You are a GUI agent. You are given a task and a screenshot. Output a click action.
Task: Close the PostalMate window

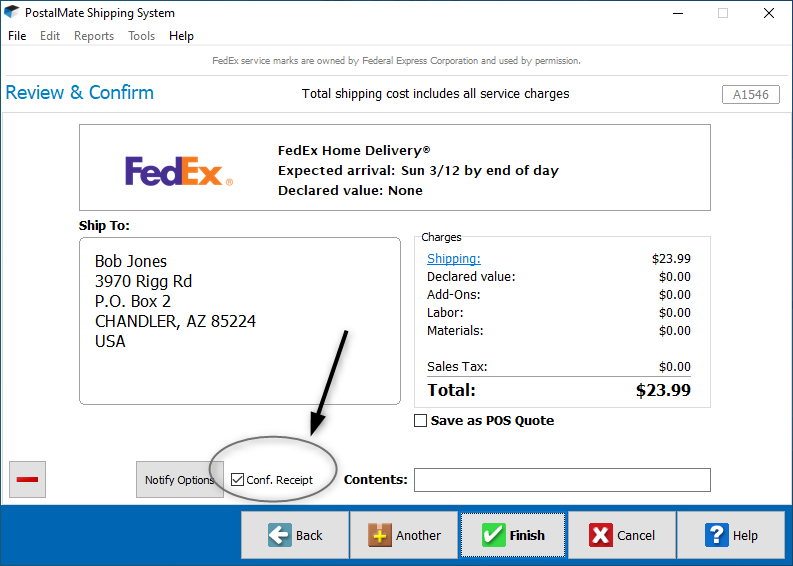coord(769,13)
